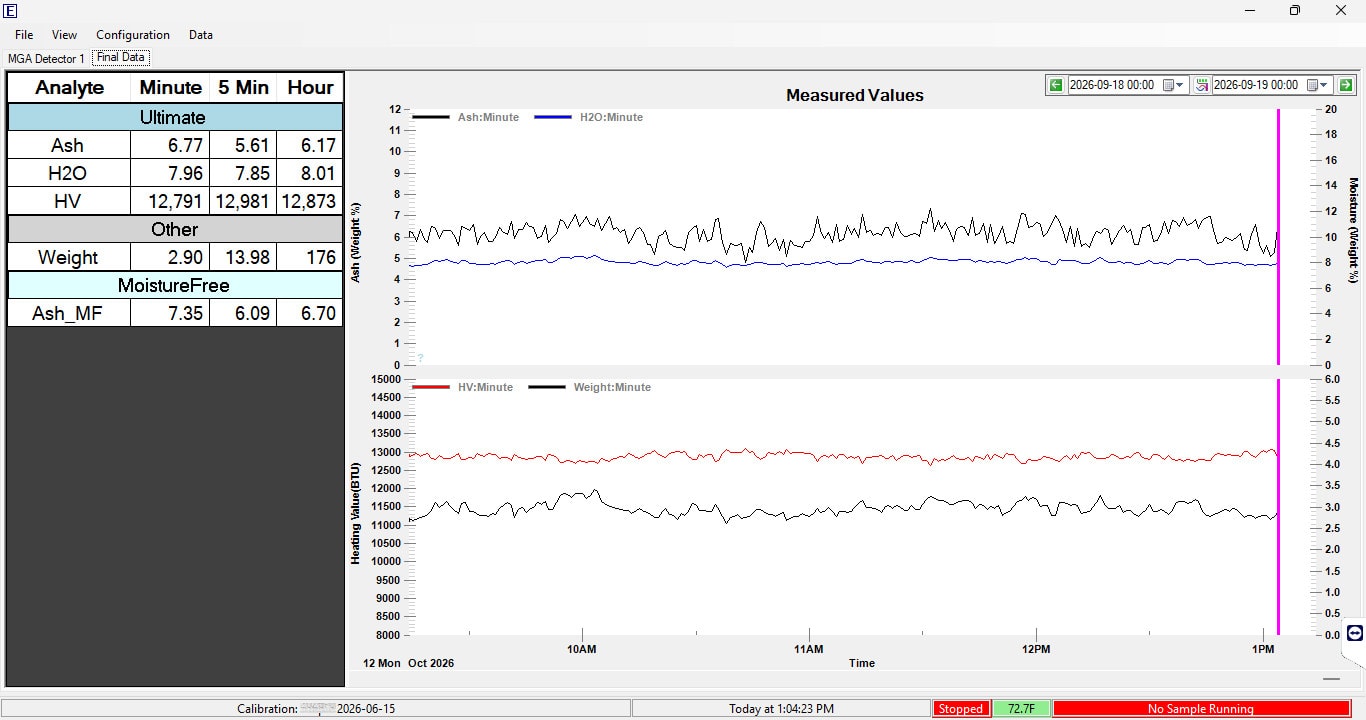Open the View menu
The width and height of the screenshot is (1366, 720).
click(x=64, y=34)
